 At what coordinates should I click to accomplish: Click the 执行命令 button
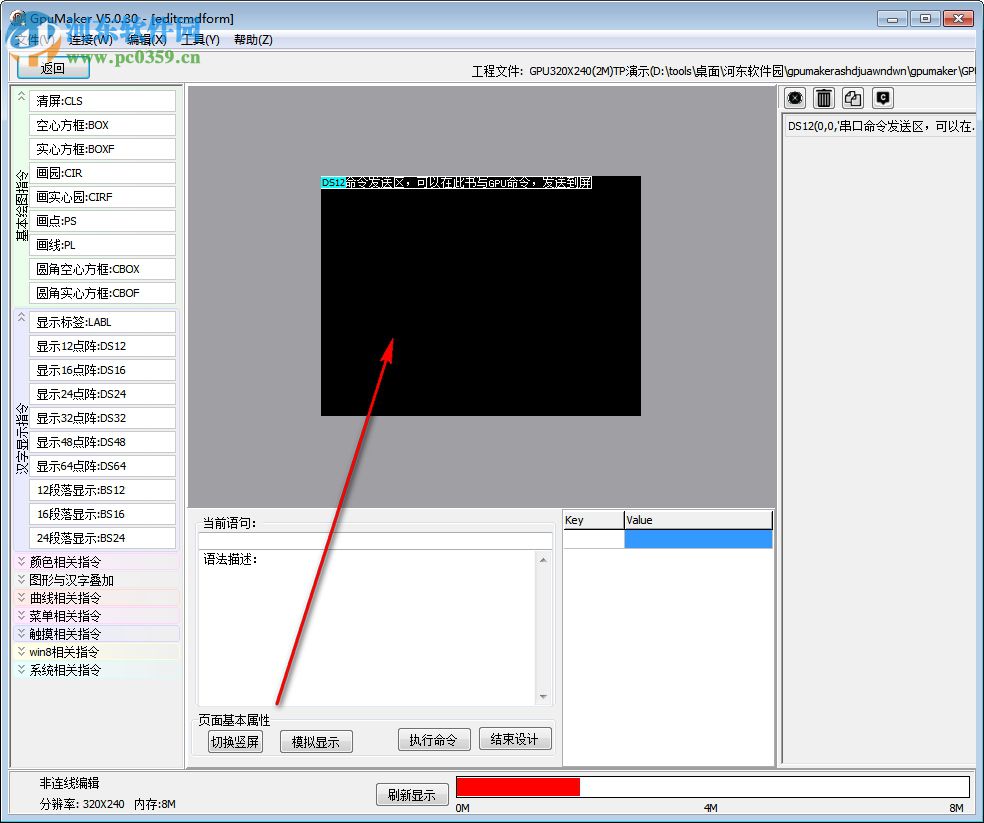coord(434,740)
